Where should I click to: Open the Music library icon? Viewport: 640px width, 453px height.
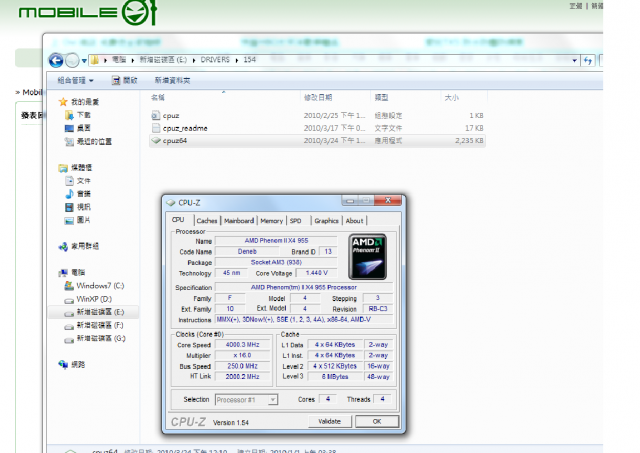coord(69,194)
